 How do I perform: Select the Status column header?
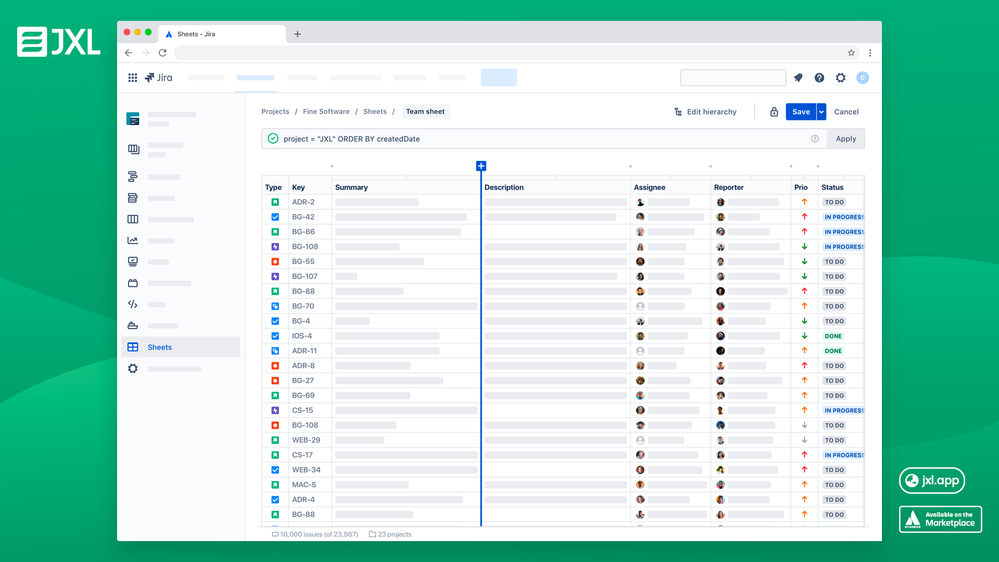pyautogui.click(x=832, y=187)
